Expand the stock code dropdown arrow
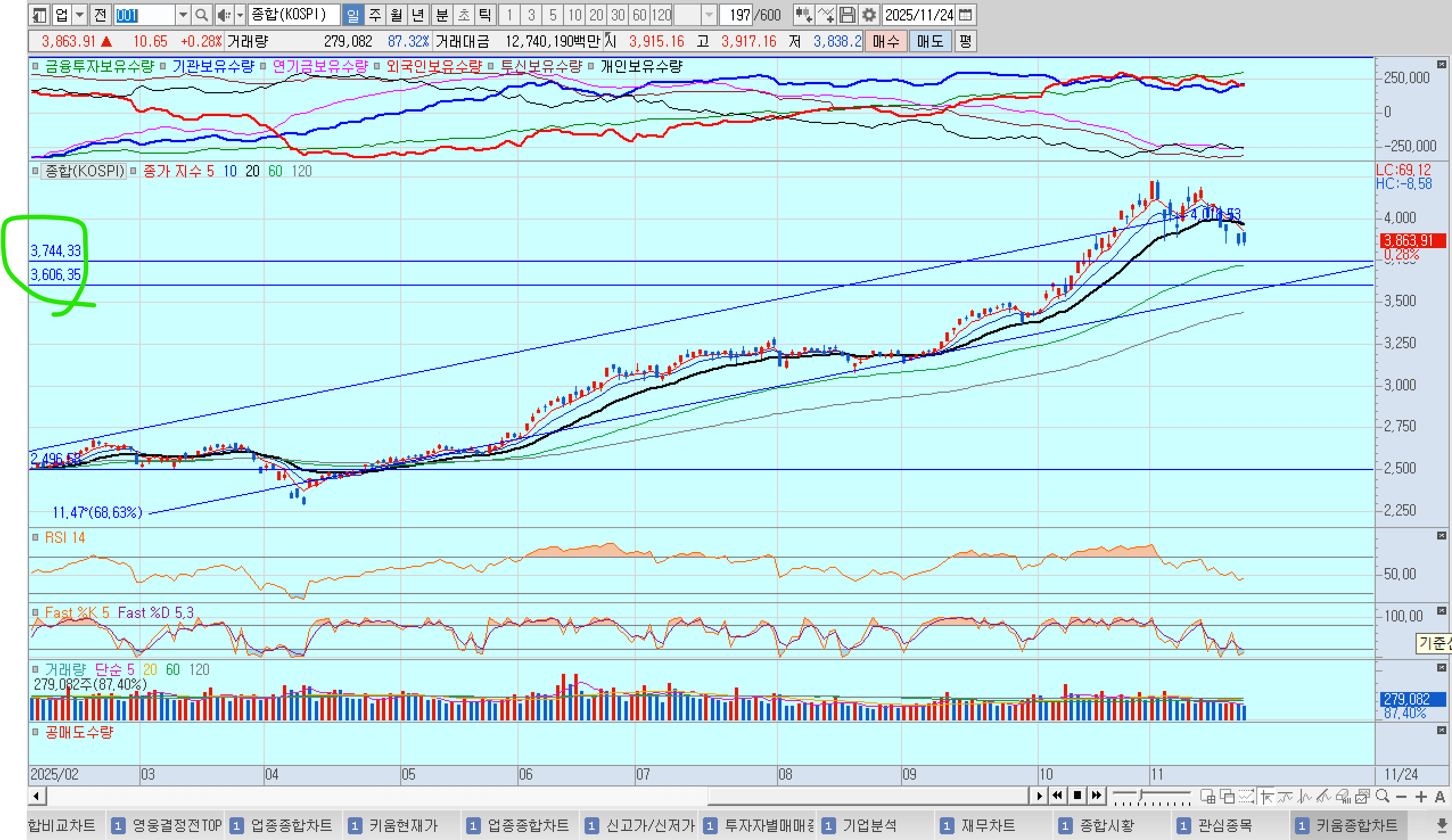1452x840 pixels. pos(183,15)
